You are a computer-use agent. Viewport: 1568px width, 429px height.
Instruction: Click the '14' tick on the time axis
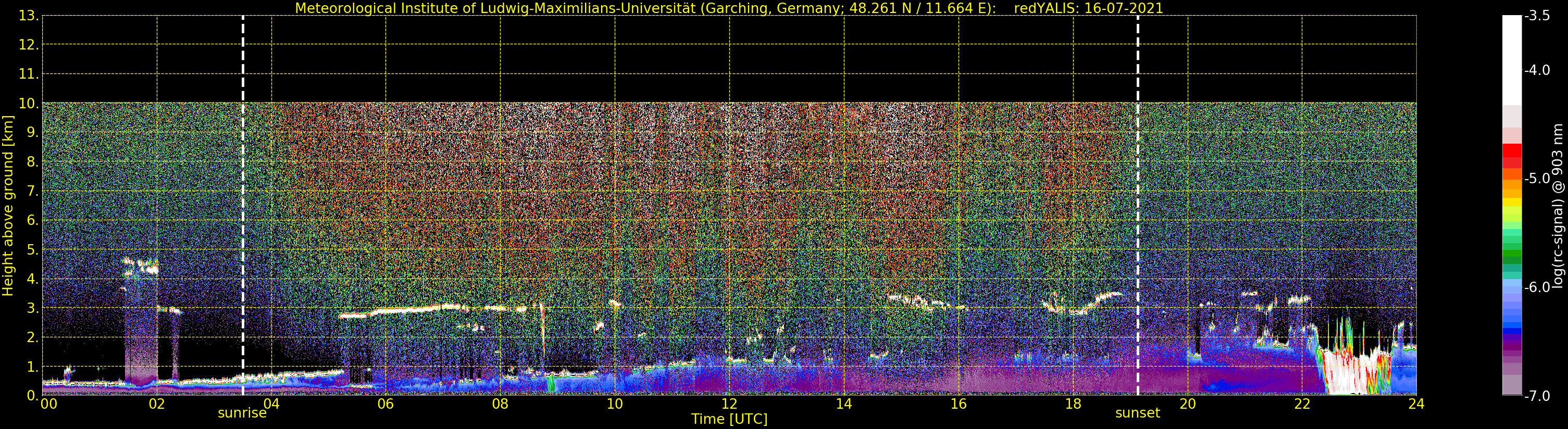844,403
